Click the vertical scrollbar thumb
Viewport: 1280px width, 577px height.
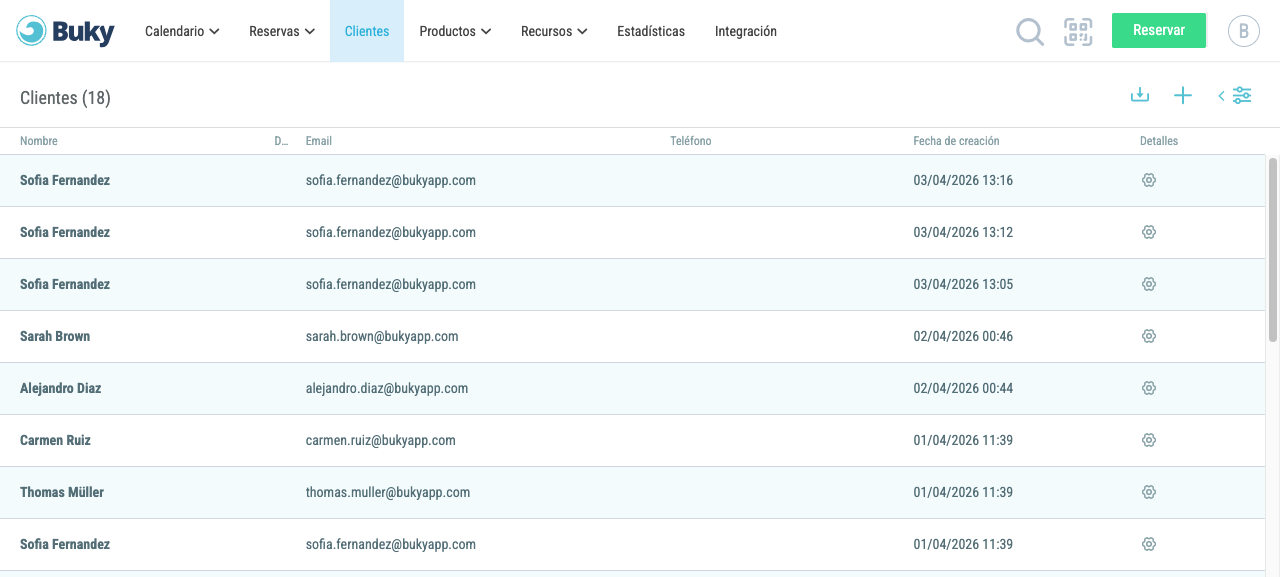(x=1273, y=249)
